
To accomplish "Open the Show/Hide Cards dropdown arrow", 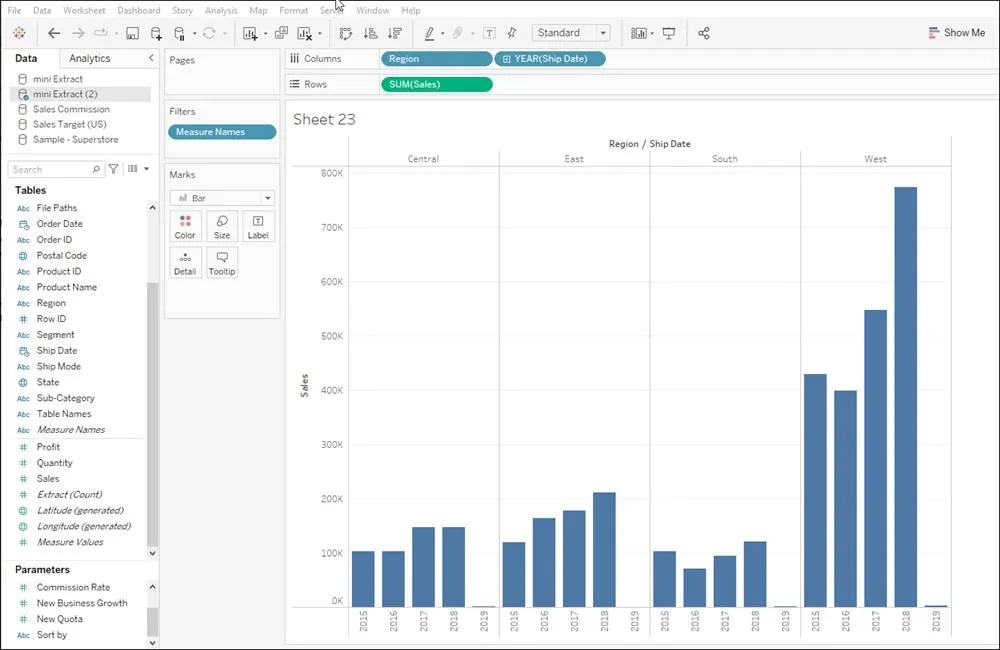I will click(652, 33).
